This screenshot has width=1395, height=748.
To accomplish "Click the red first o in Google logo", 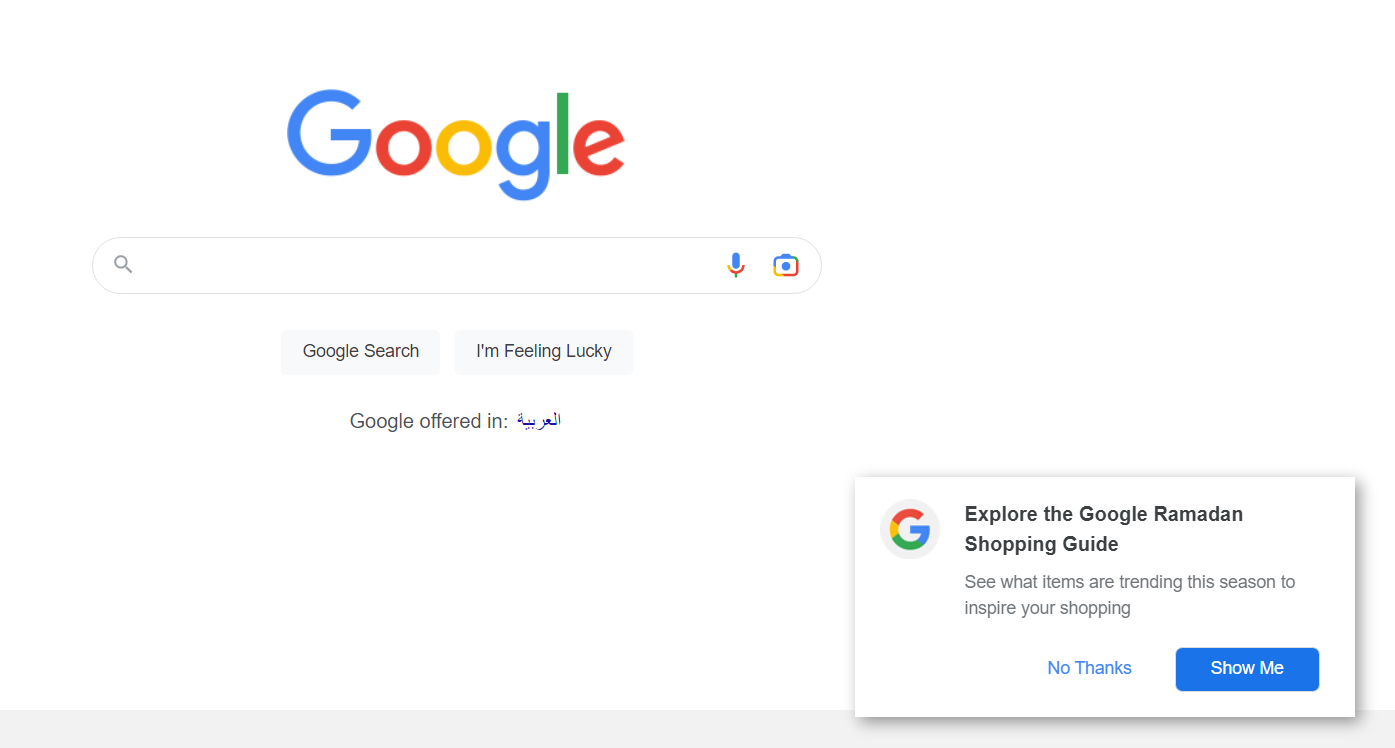I will pos(404,147).
